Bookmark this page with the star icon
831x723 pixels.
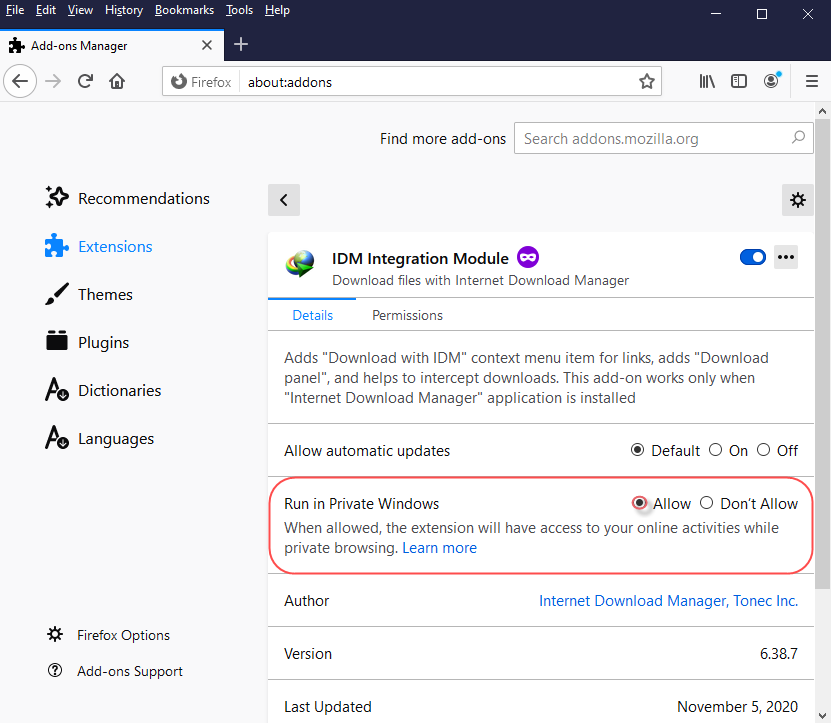coord(647,82)
